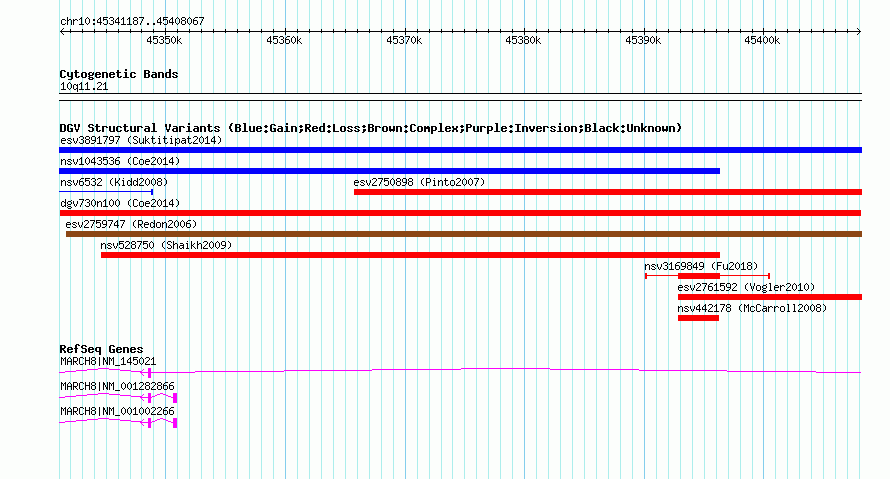The image size is (890, 479).
Task: Select the MARCH8 NM_145021 exon block
Action: tap(149, 373)
